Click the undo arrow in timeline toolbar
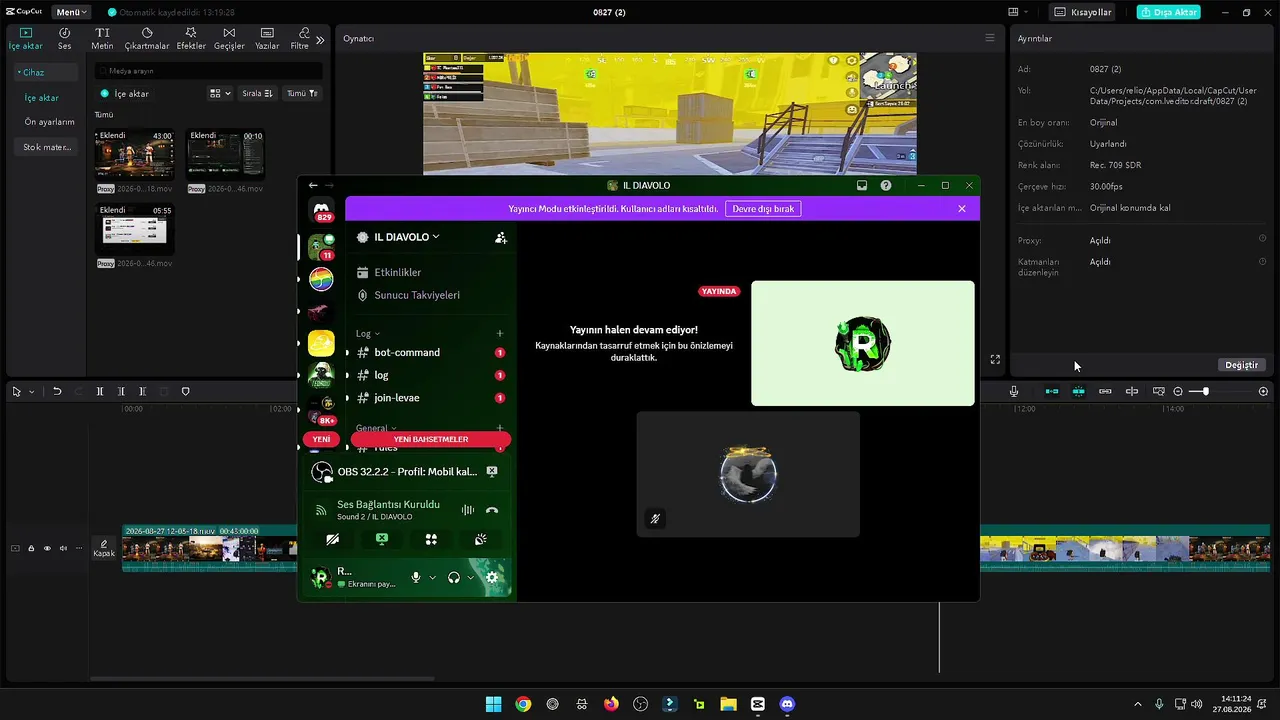Image resolution: width=1280 pixels, height=720 pixels. point(57,392)
